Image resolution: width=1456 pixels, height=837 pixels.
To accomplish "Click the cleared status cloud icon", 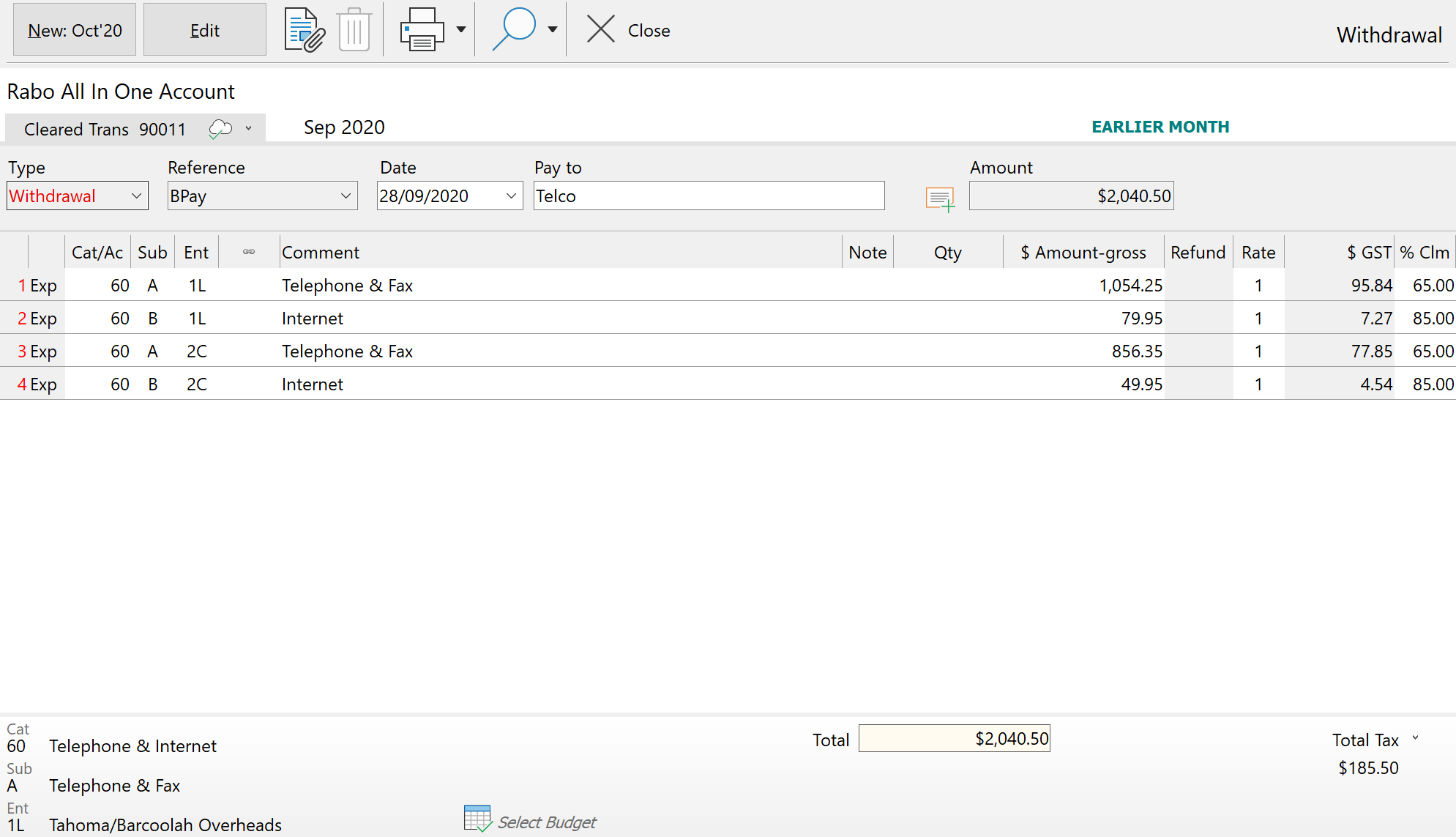I will (220, 129).
